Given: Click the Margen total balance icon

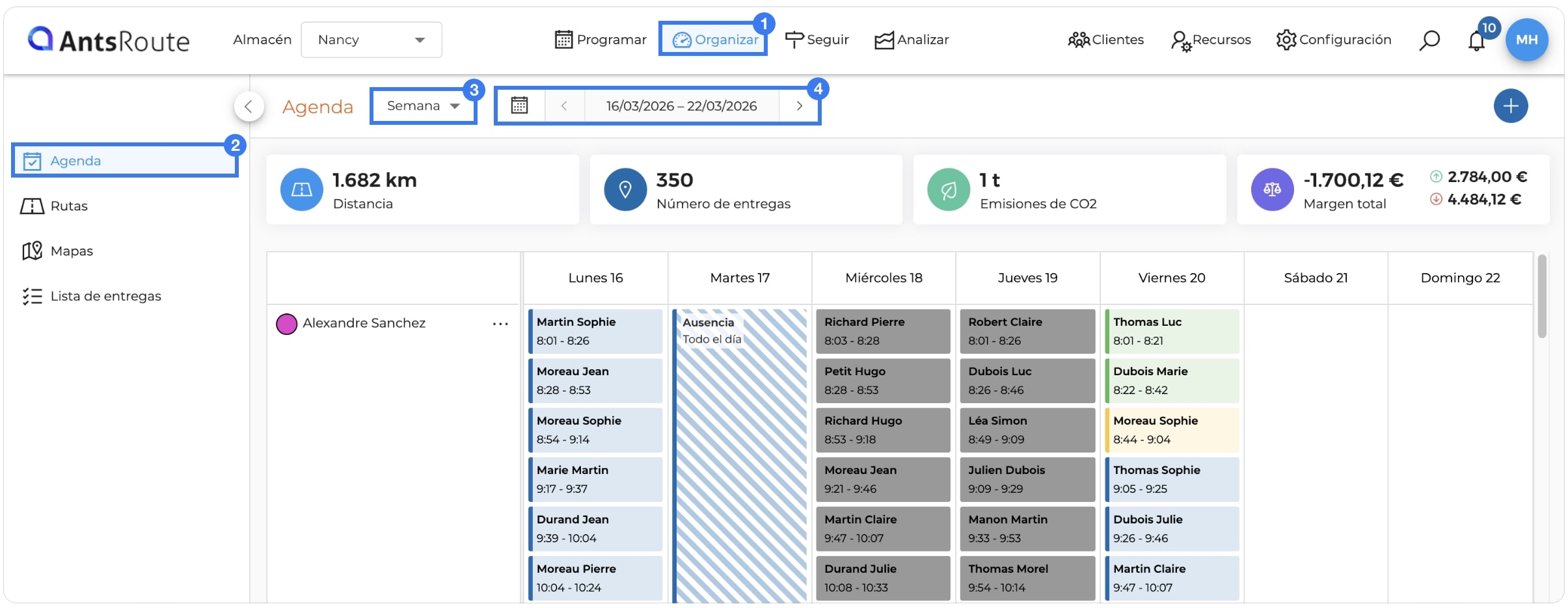Looking at the screenshot, I should tap(1272, 189).
